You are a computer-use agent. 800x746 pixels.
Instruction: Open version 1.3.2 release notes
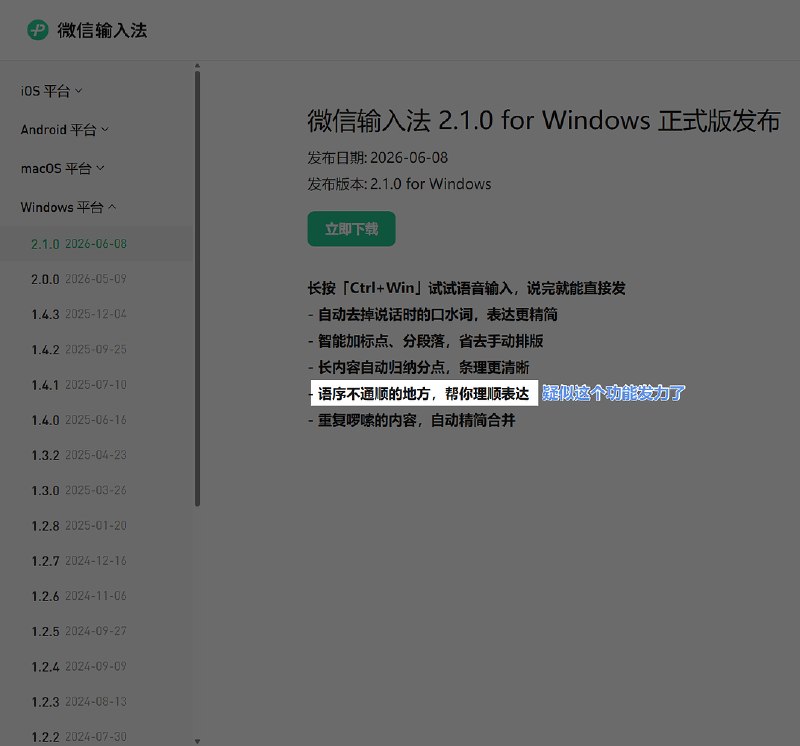(x=79, y=455)
